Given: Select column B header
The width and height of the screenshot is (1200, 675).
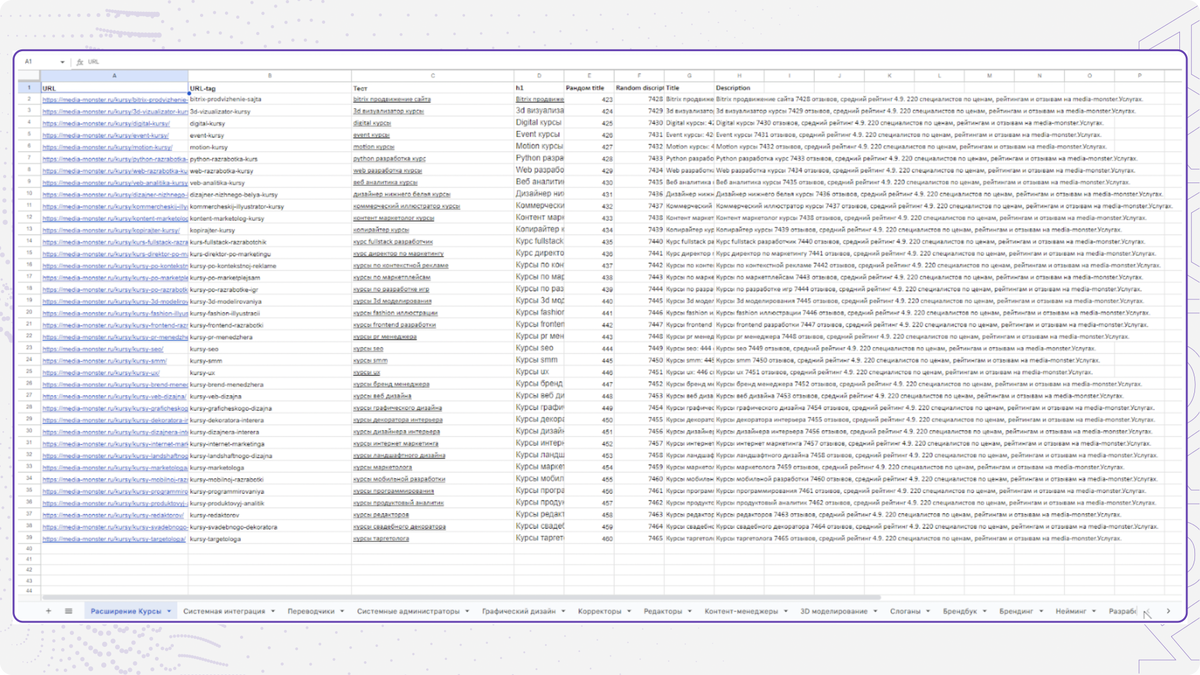Looking at the screenshot, I should (269, 76).
